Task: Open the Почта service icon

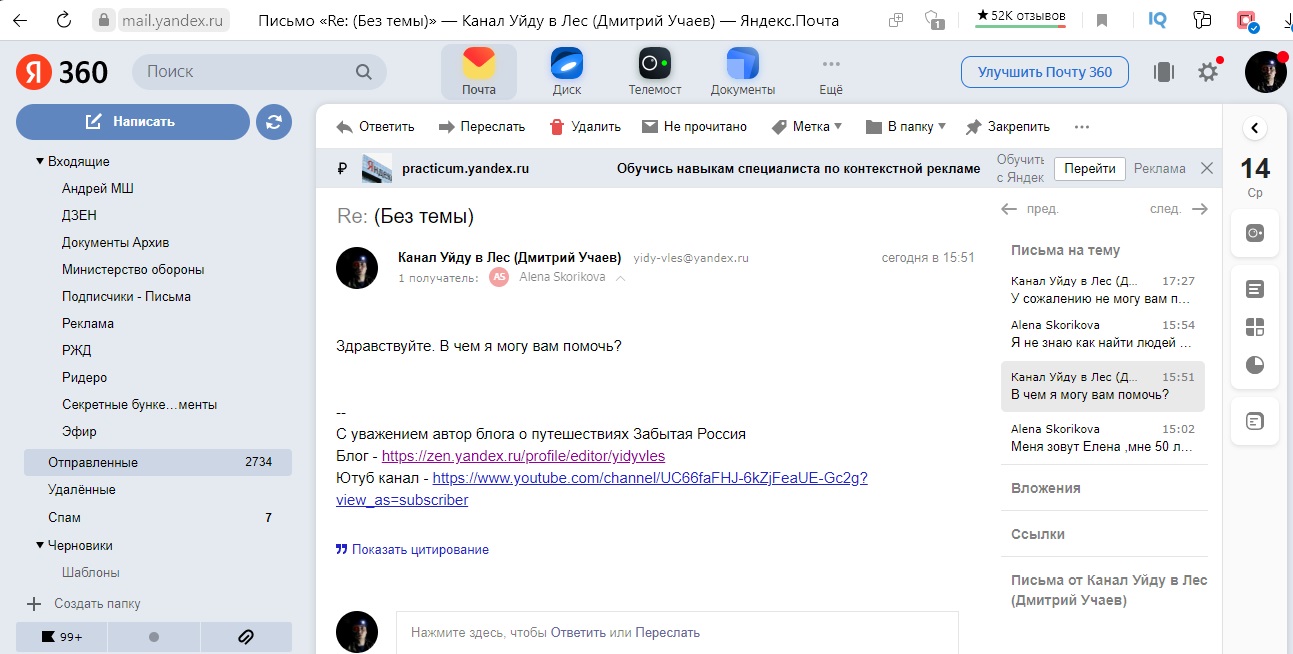Action: [479, 72]
